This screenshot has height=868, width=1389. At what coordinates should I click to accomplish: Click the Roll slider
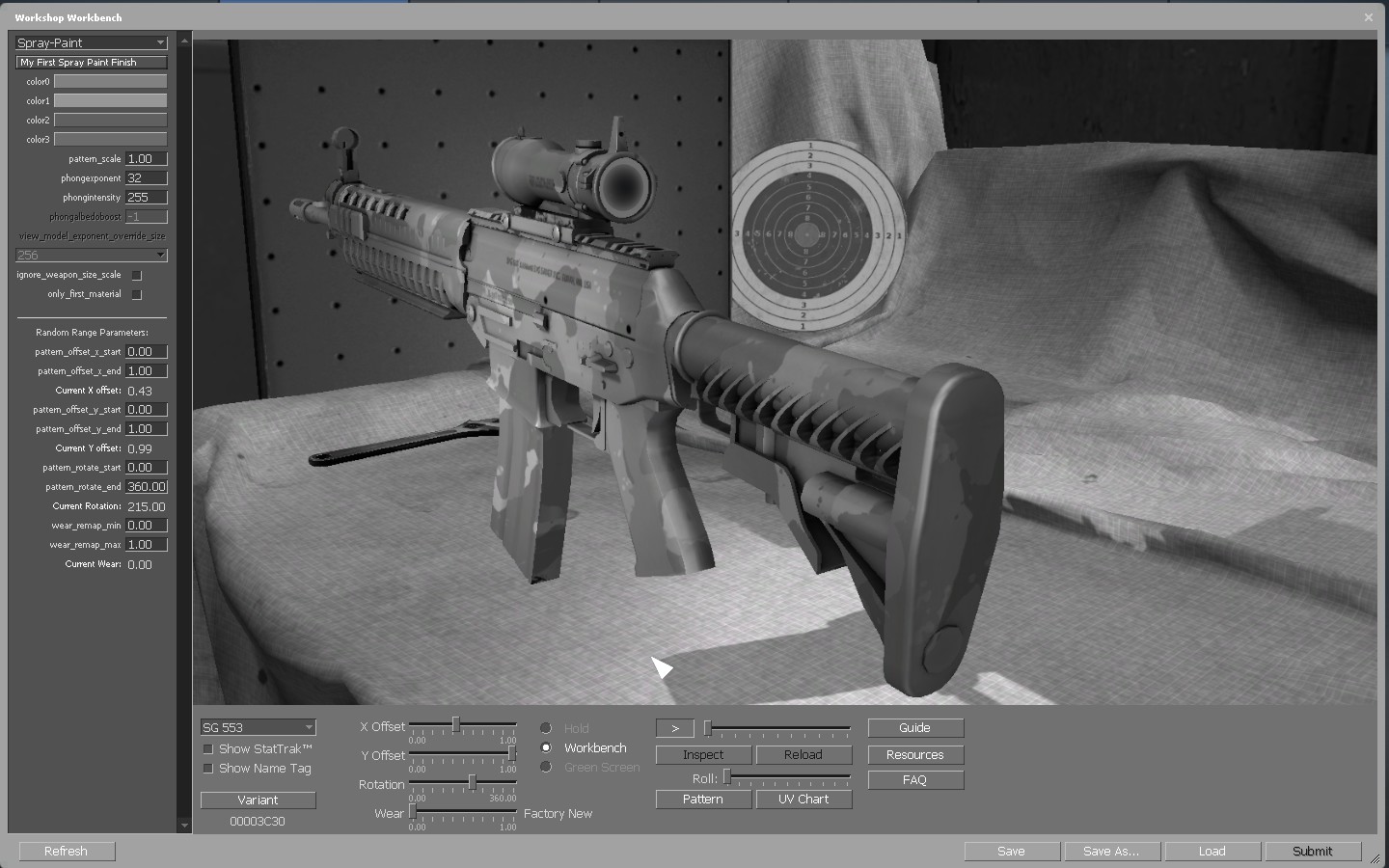[787, 777]
